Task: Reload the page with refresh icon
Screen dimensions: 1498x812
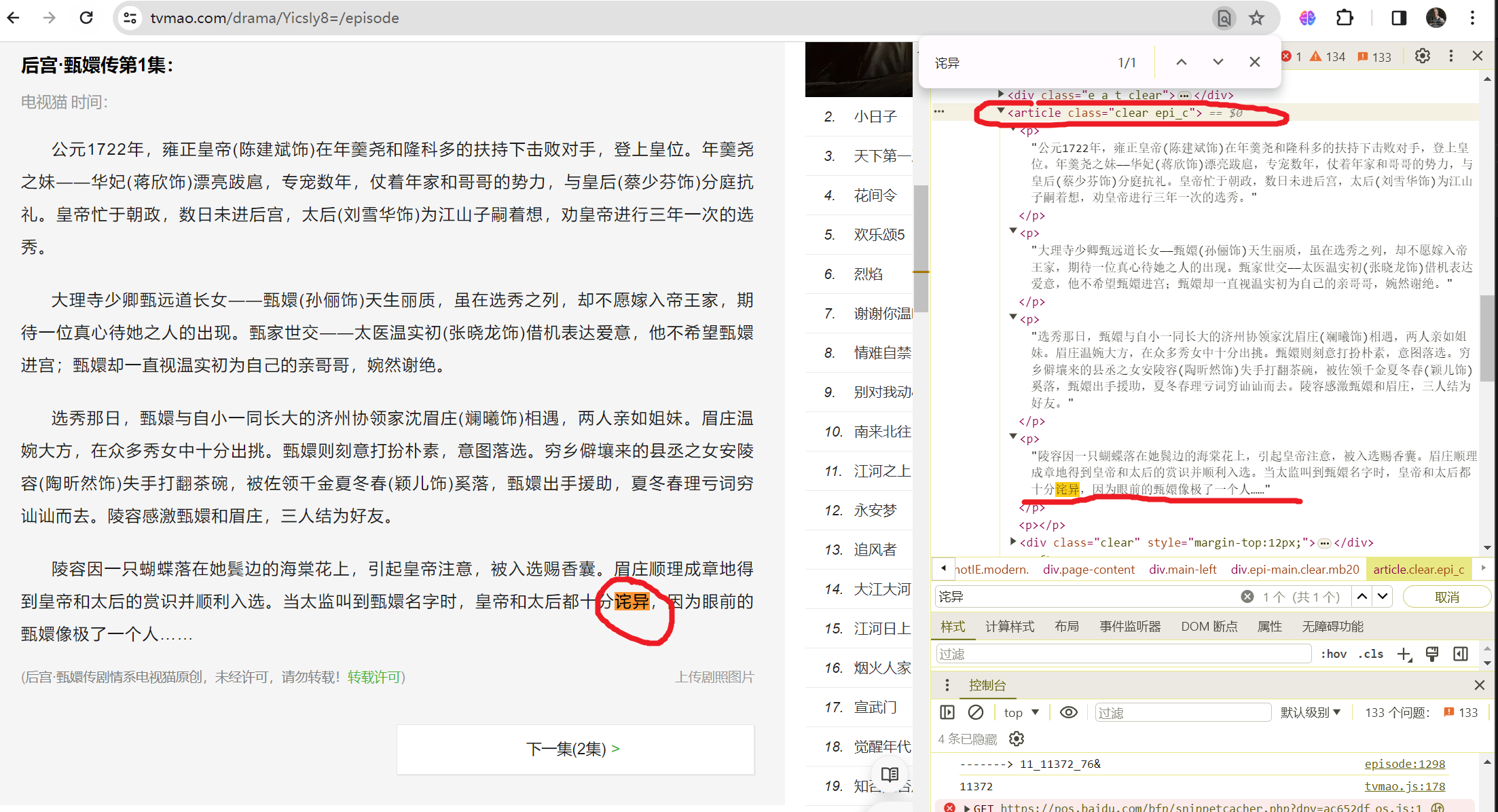Action: (x=86, y=18)
